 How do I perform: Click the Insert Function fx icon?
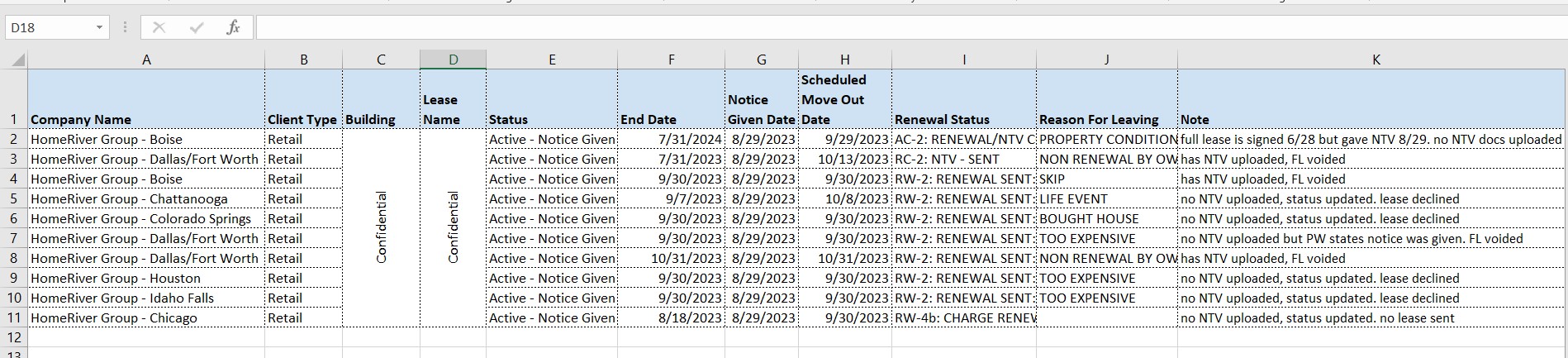(233, 27)
